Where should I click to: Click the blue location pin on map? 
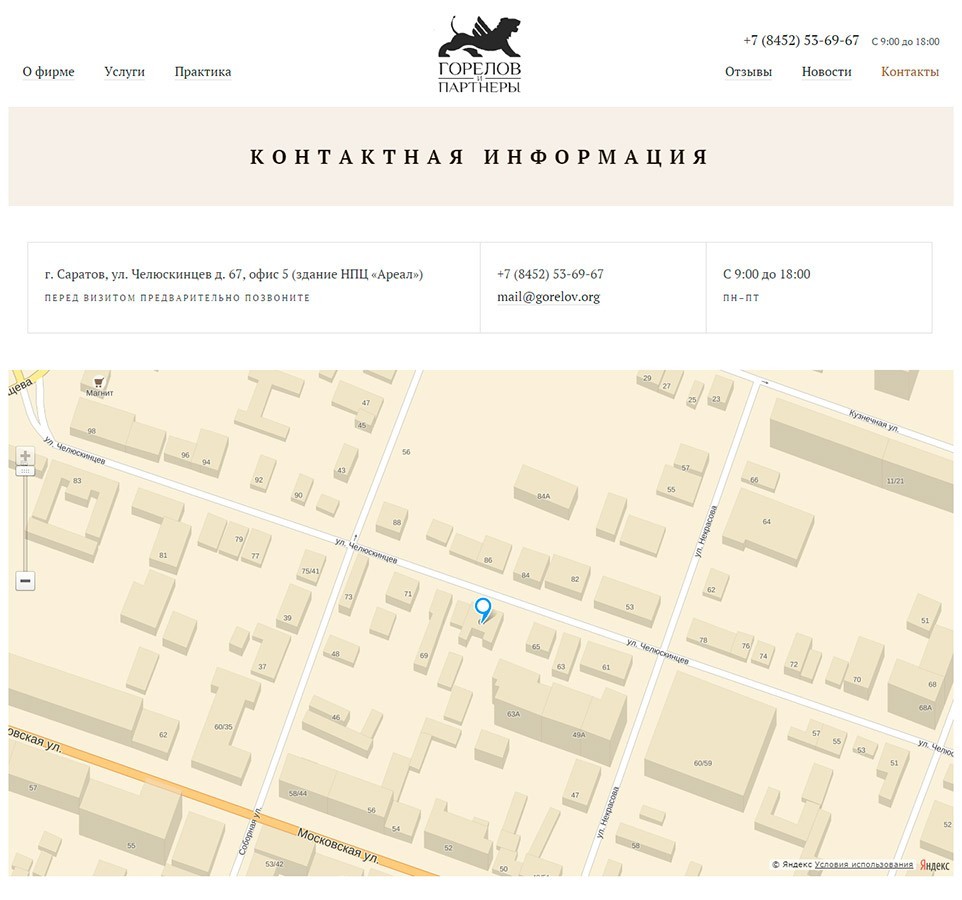pyautogui.click(x=483, y=608)
